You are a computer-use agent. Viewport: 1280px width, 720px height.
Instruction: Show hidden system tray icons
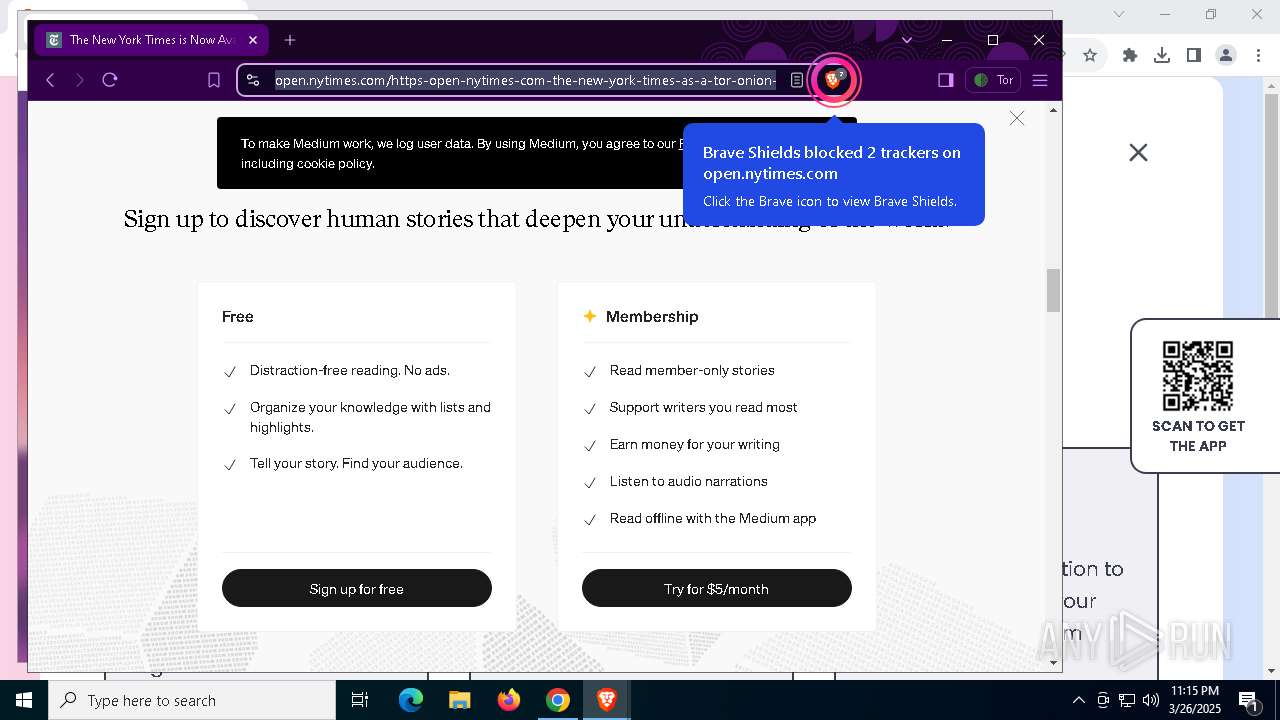pyautogui.click(x=1078, y=700)
